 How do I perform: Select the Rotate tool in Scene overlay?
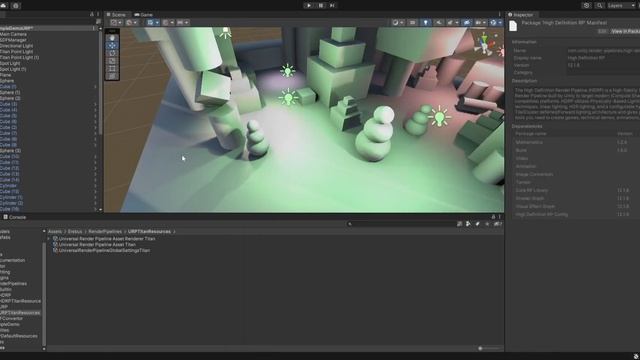(112, 53)
